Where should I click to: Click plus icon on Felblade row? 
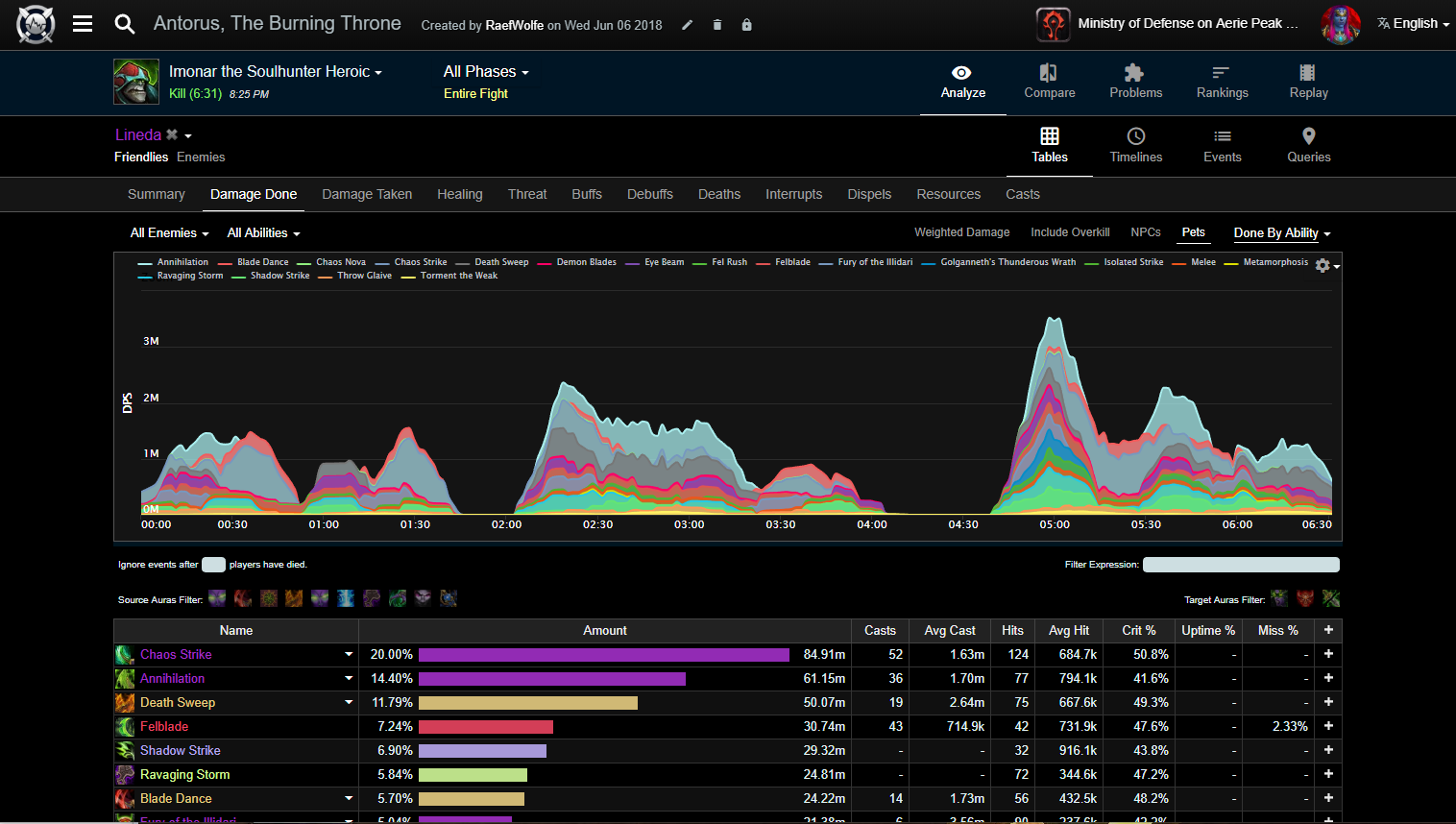coord(1328,726)
